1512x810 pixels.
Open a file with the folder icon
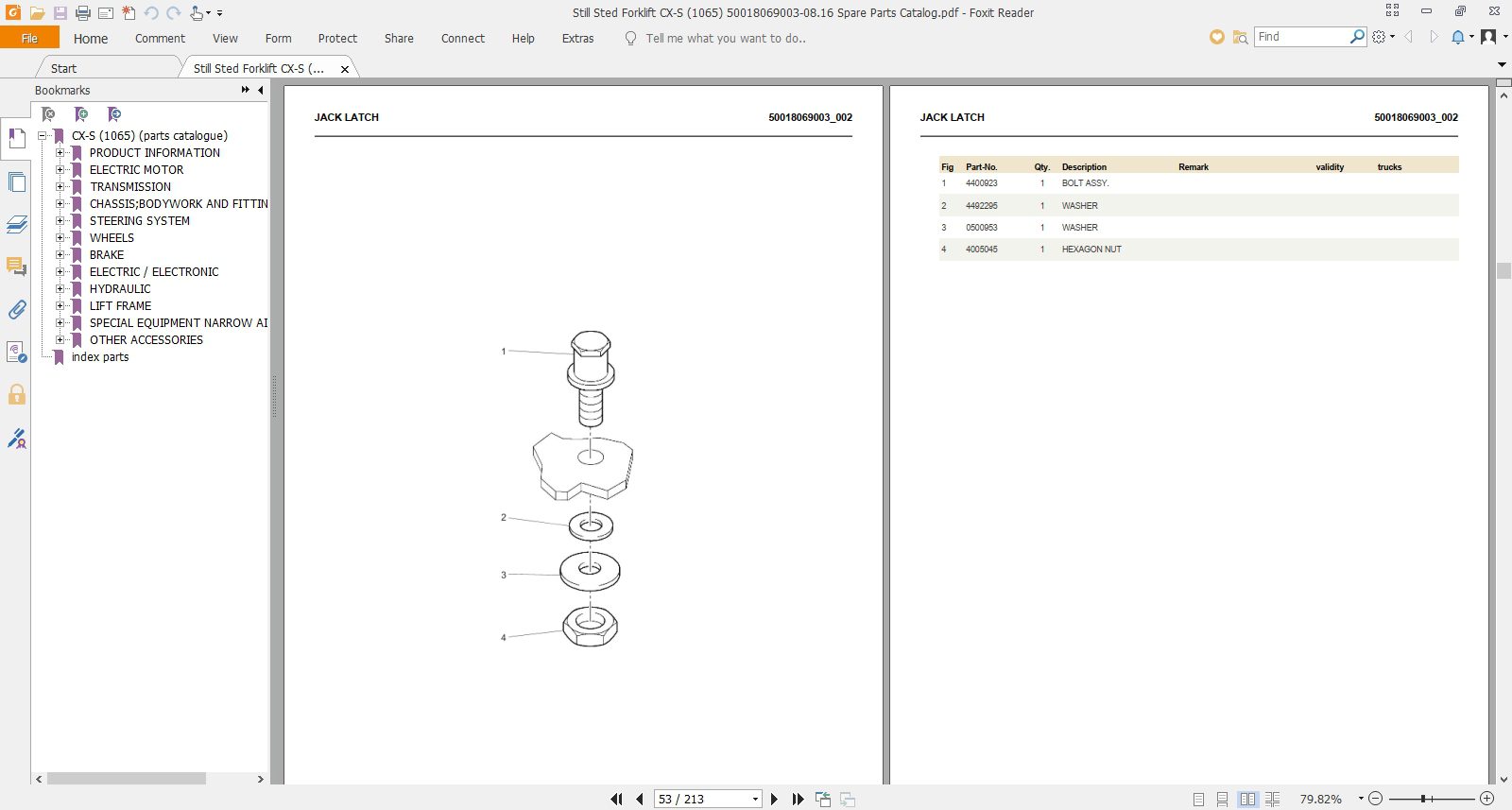coord(38,13)
